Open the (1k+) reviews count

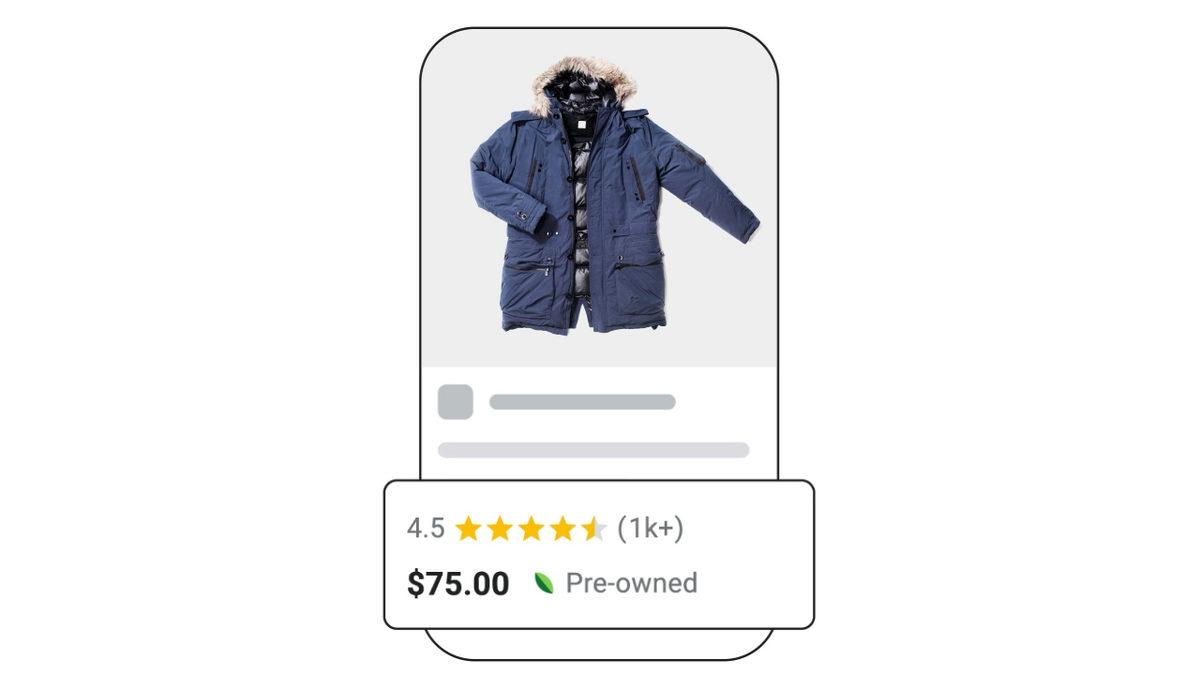pos(650,528)
